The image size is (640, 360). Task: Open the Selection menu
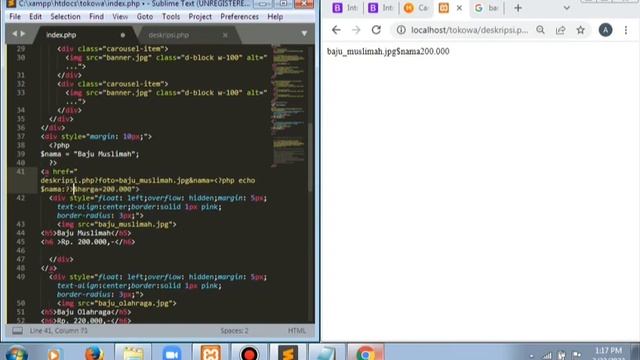pos(65,17)
